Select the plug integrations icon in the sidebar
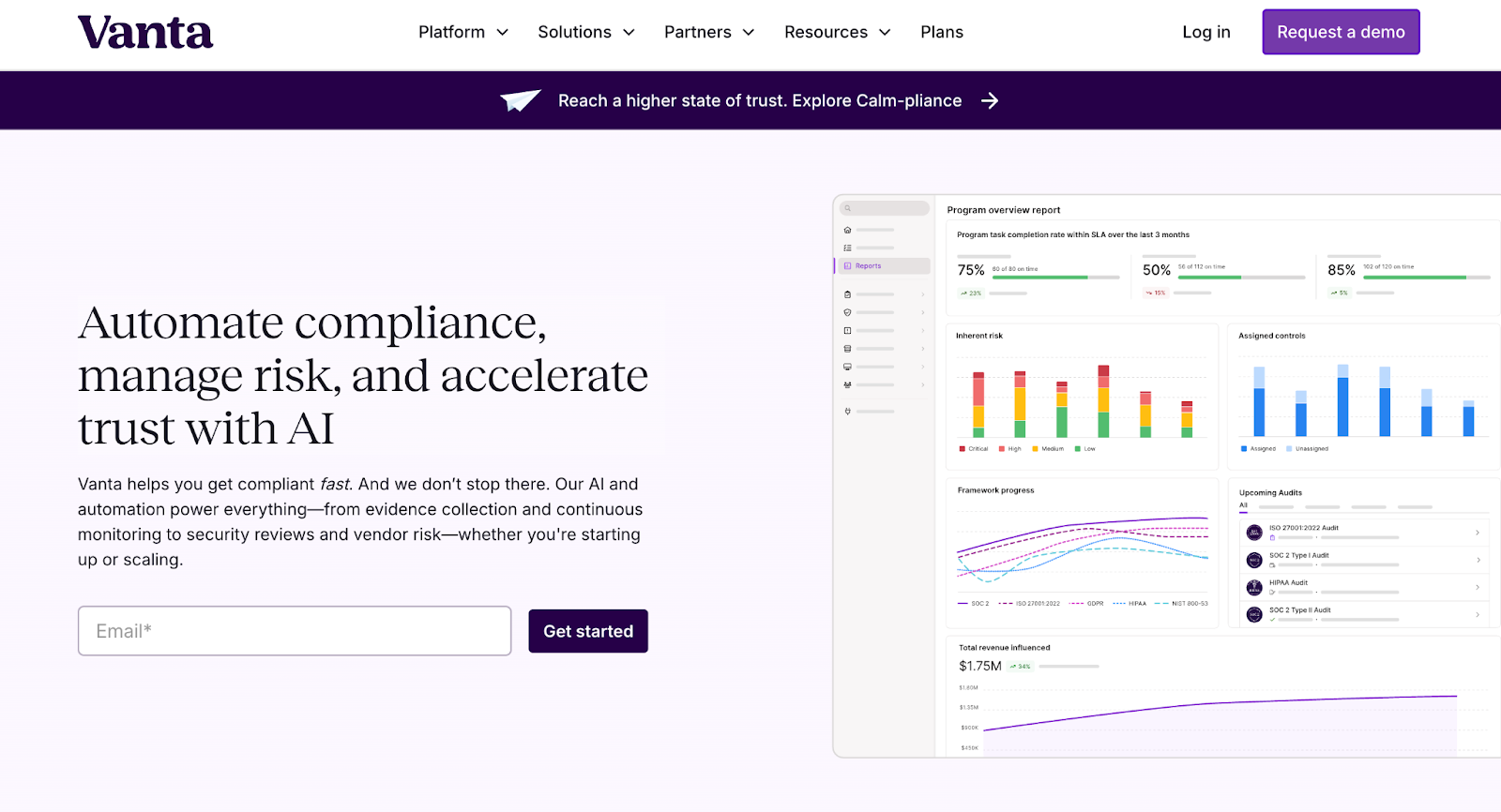 coord(847,412)
